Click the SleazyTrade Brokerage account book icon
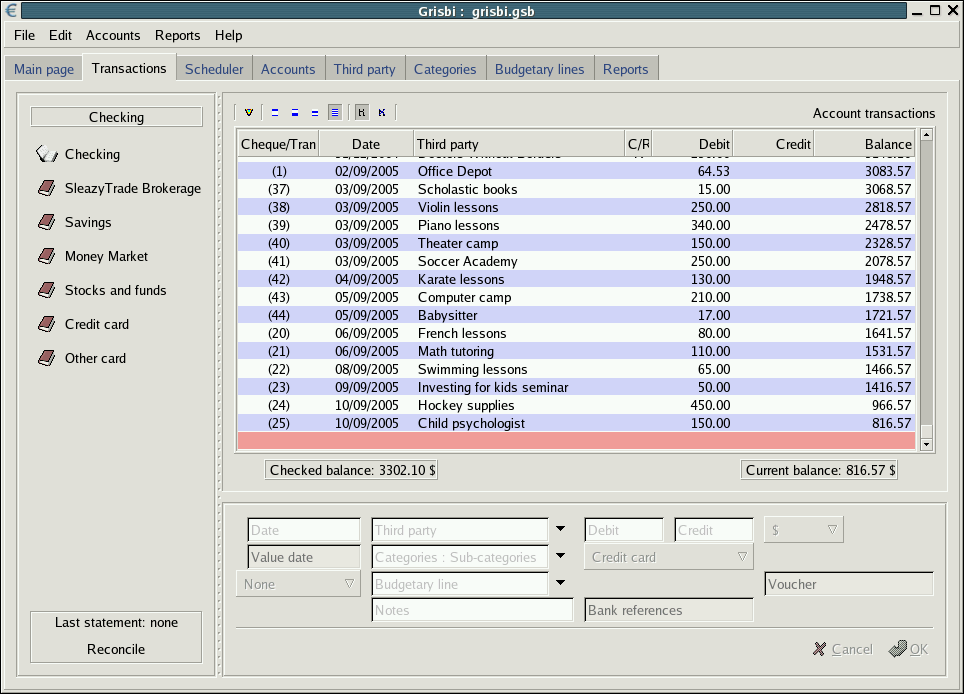 (x=47, y=188)
